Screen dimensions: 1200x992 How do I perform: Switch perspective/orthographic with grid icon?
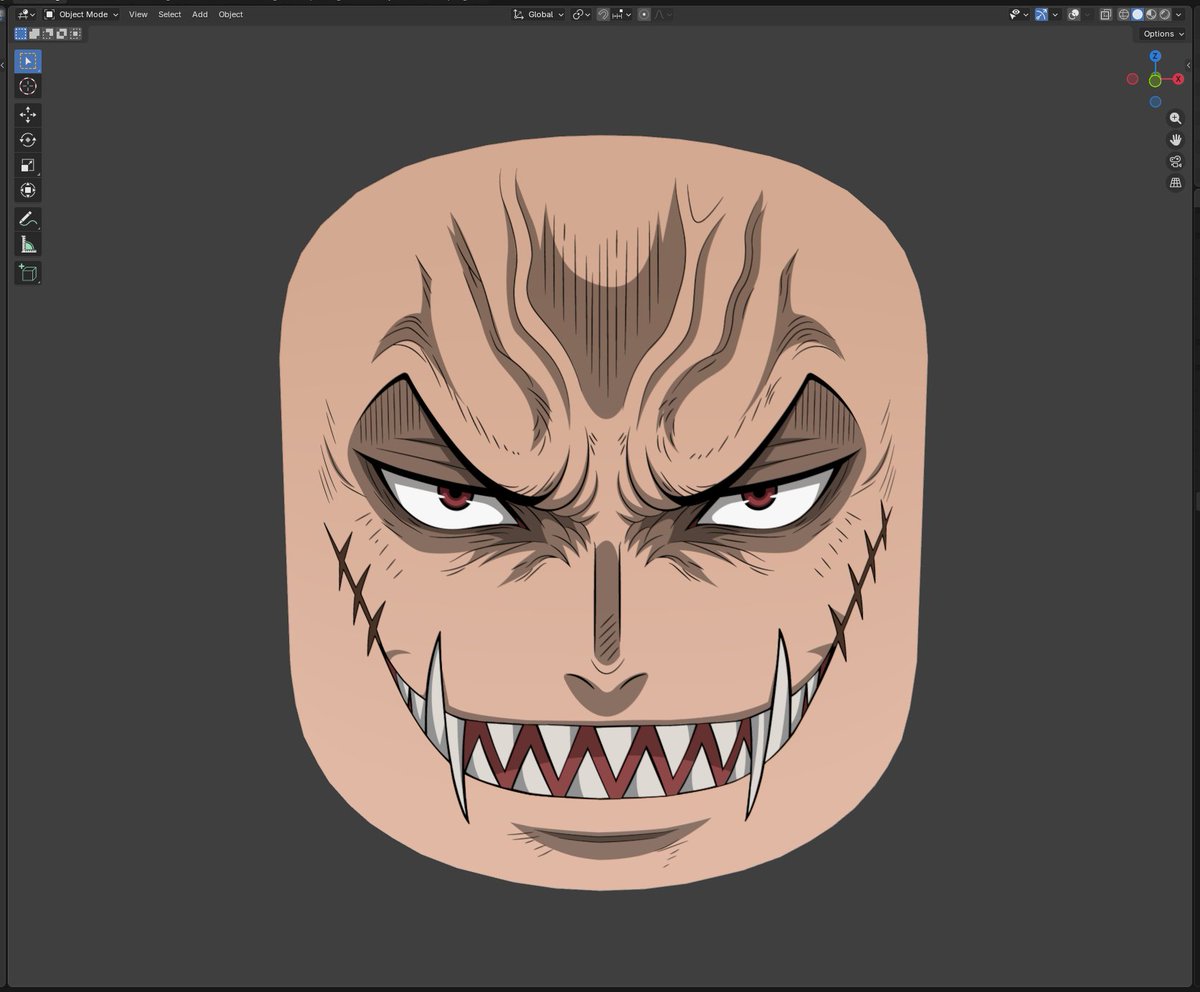coord(1175,183)
